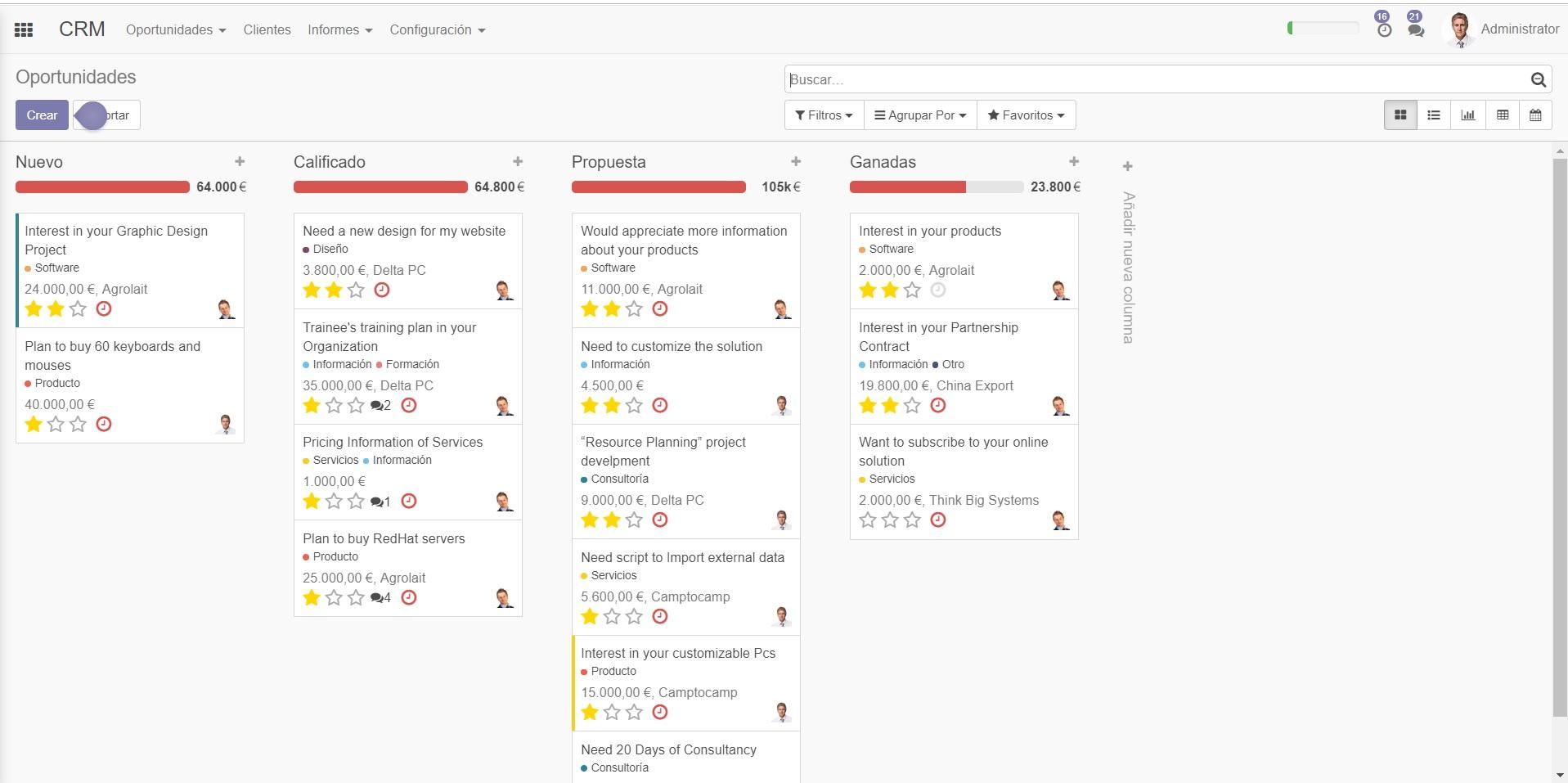1568x783 pixels.
Task: Open scheduled activities via the clock icon
Action: 1383,31
